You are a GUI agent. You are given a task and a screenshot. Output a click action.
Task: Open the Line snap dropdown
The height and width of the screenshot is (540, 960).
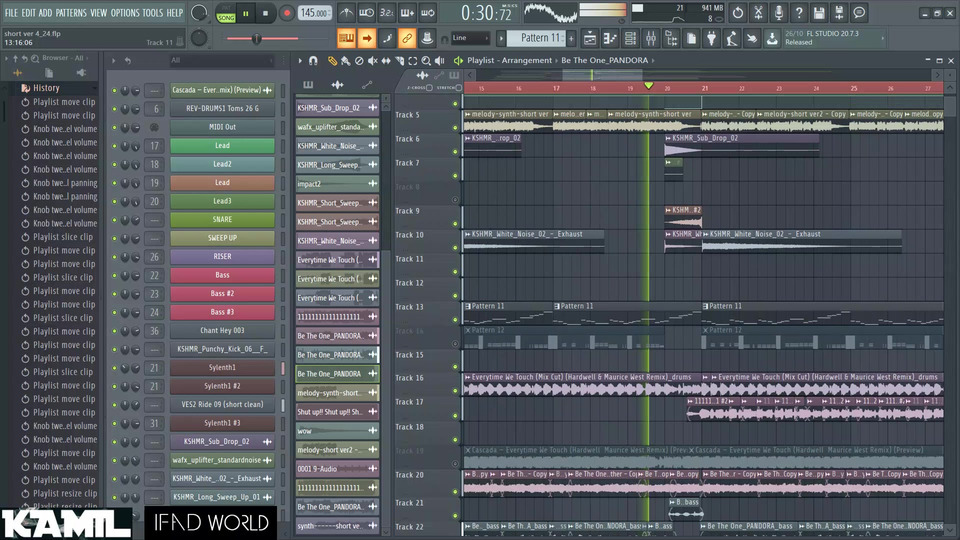pos(470,38)
